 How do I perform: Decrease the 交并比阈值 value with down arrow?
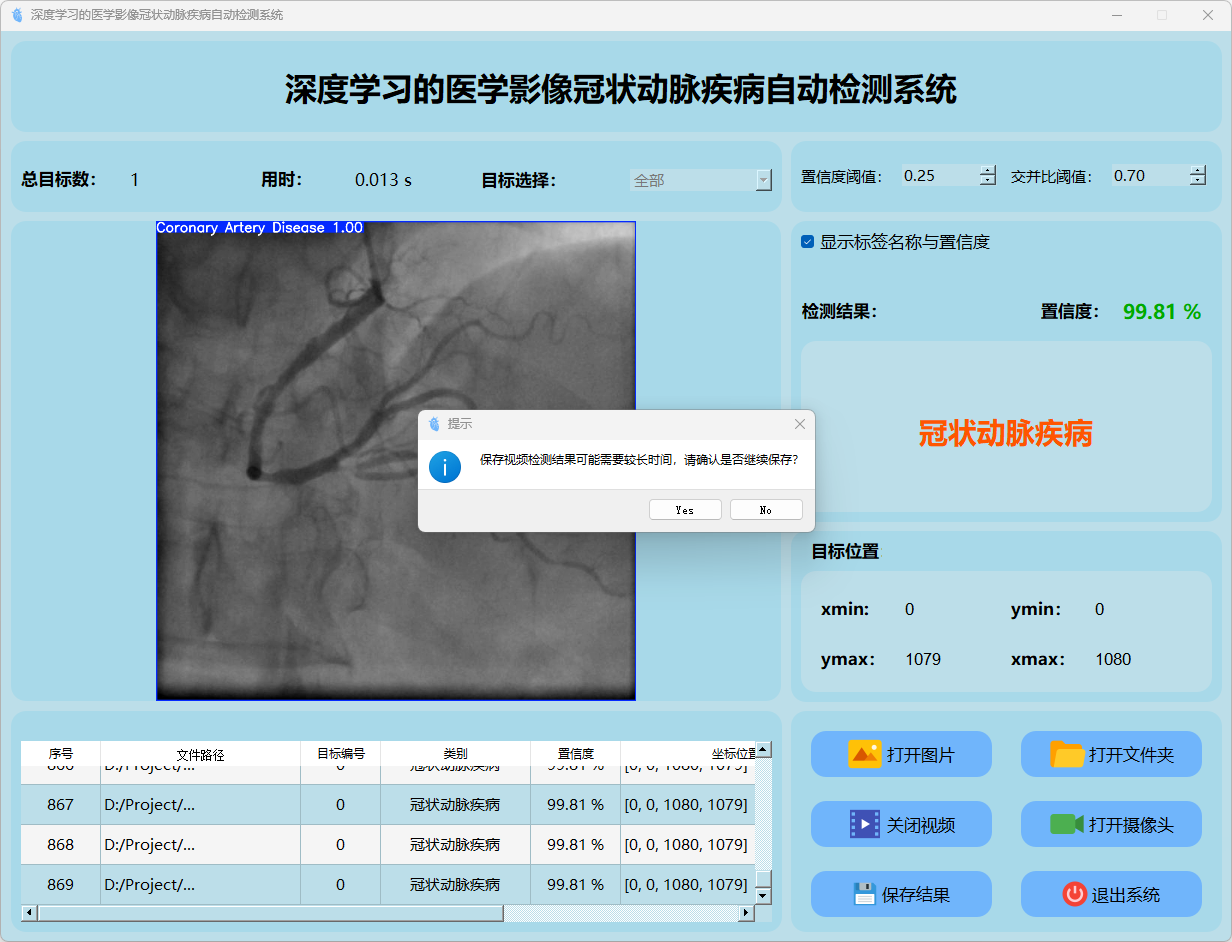[x=1198, y=181]
